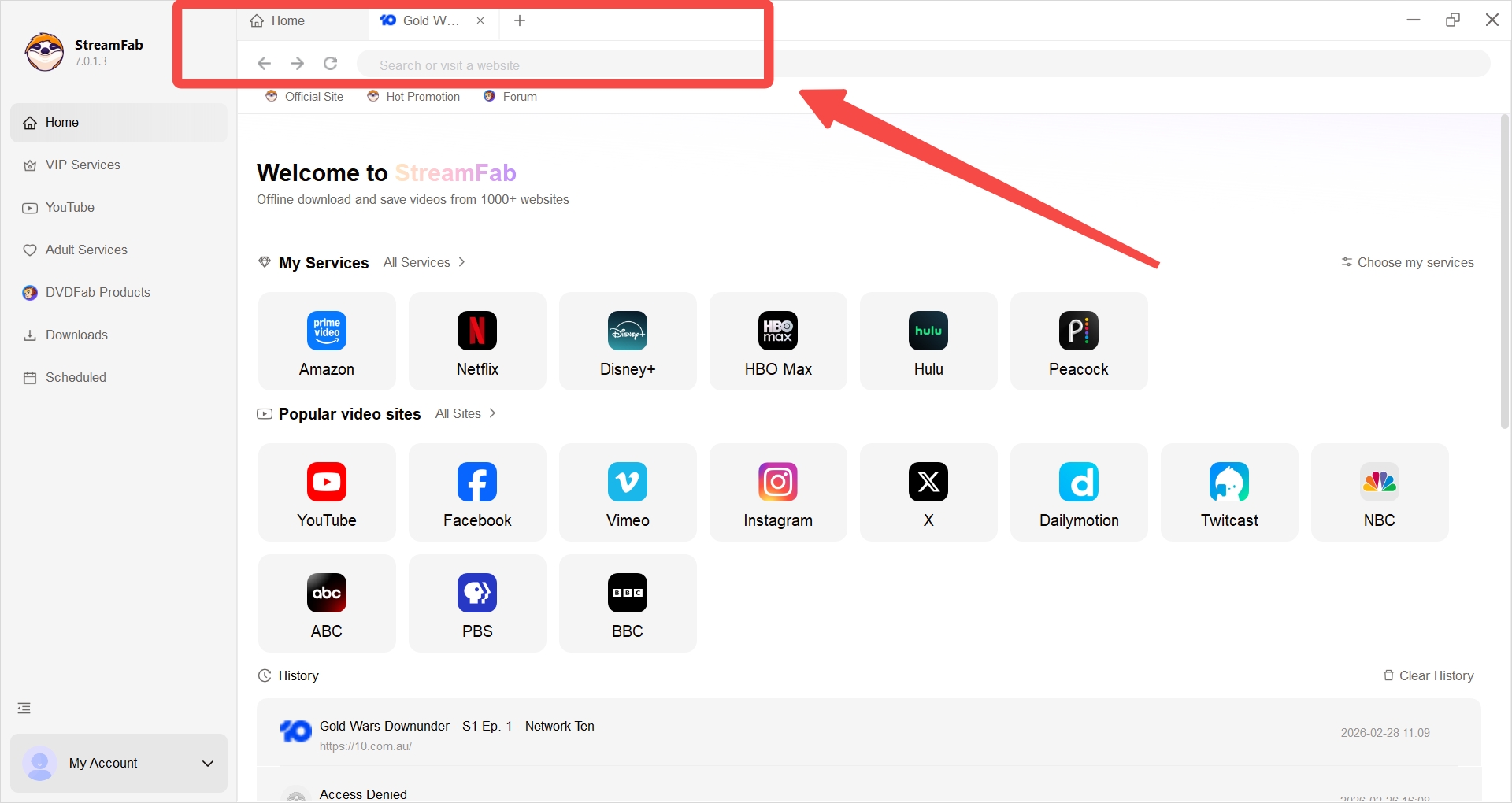
Task: Switch to the Home browser tab
Action: point(286,20)
